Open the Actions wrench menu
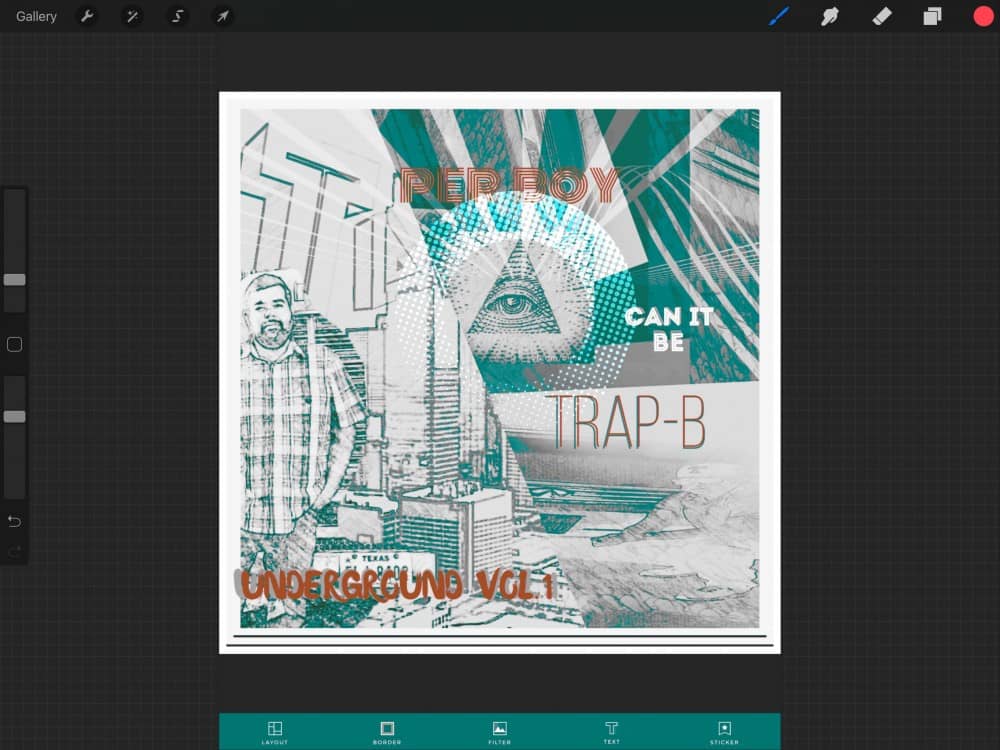Image resolution: width=1000 pixels, height=750 pixels. point(87,16)
